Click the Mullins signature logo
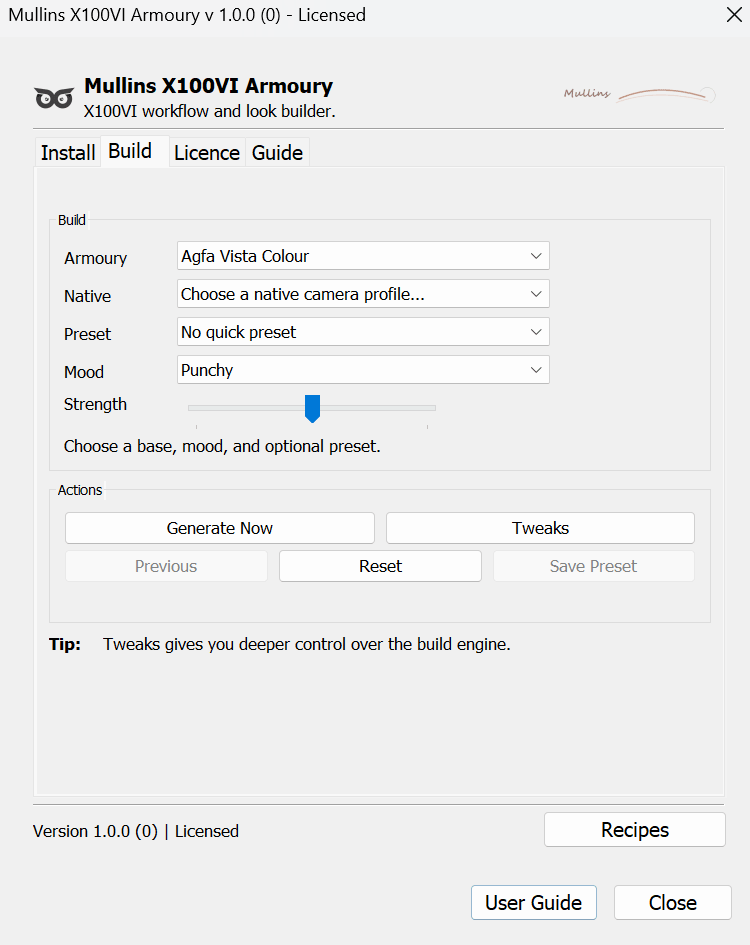 pos(640,94)
